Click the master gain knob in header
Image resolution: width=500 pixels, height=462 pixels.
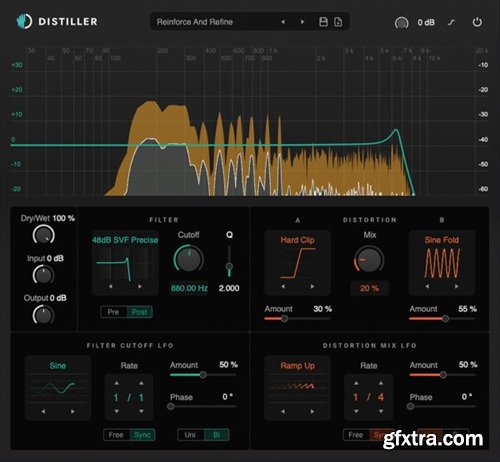(x=401, y=23)
